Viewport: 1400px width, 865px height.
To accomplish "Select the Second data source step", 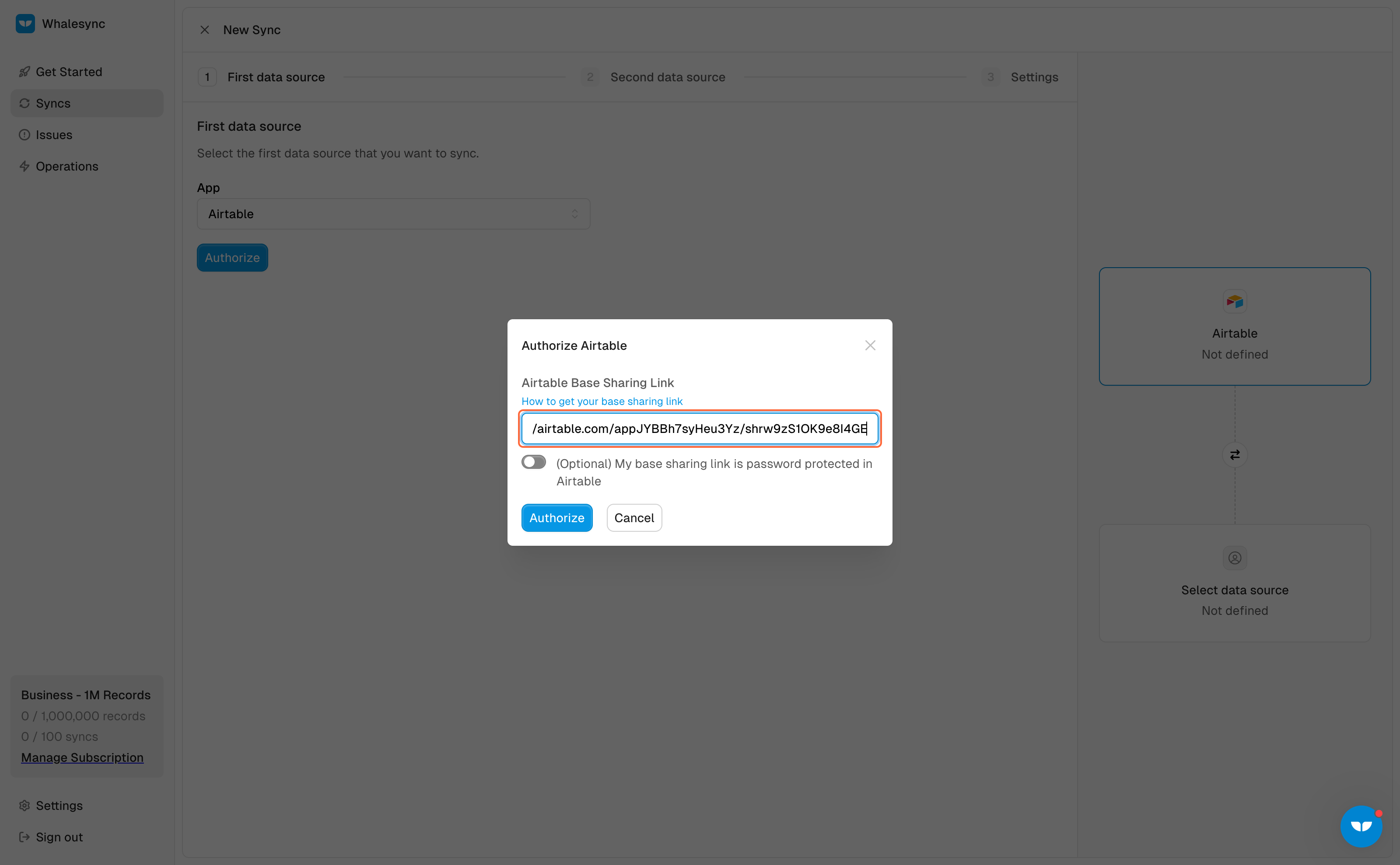I will point(653,77).
